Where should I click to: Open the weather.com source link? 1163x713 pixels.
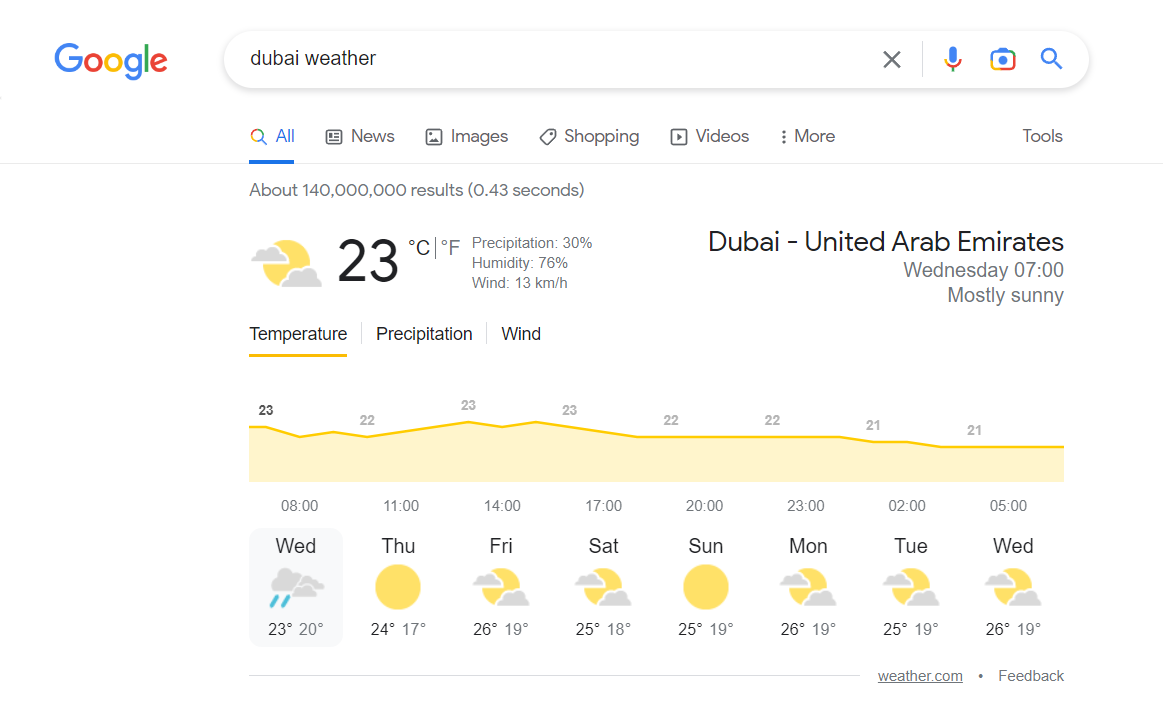[x=920, y=676]
